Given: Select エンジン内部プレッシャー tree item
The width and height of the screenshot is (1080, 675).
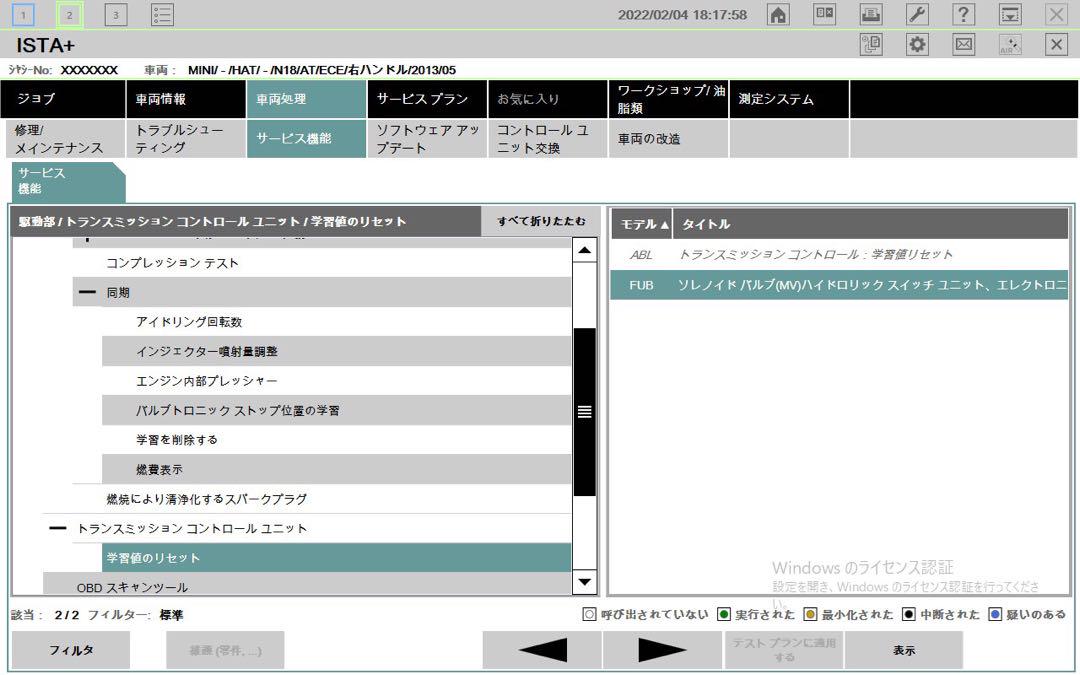Looking at the screenshot, I should (336, 381).
